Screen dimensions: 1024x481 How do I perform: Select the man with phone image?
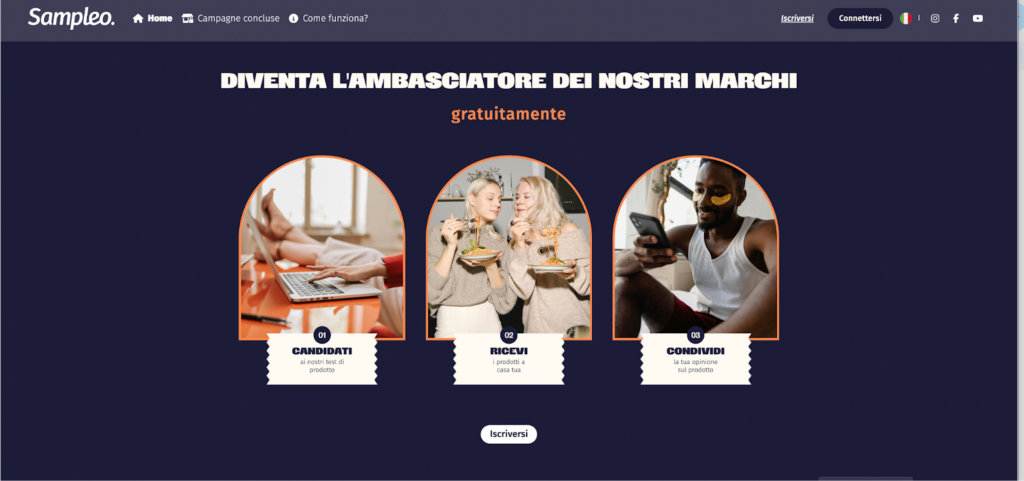pos(696,248)
